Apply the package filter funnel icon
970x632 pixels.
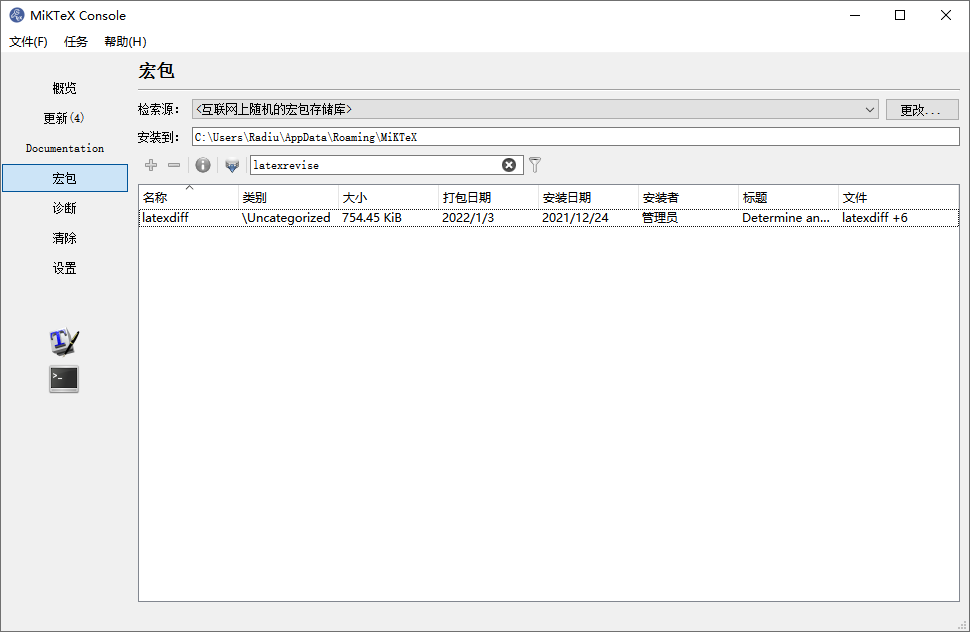535,165
